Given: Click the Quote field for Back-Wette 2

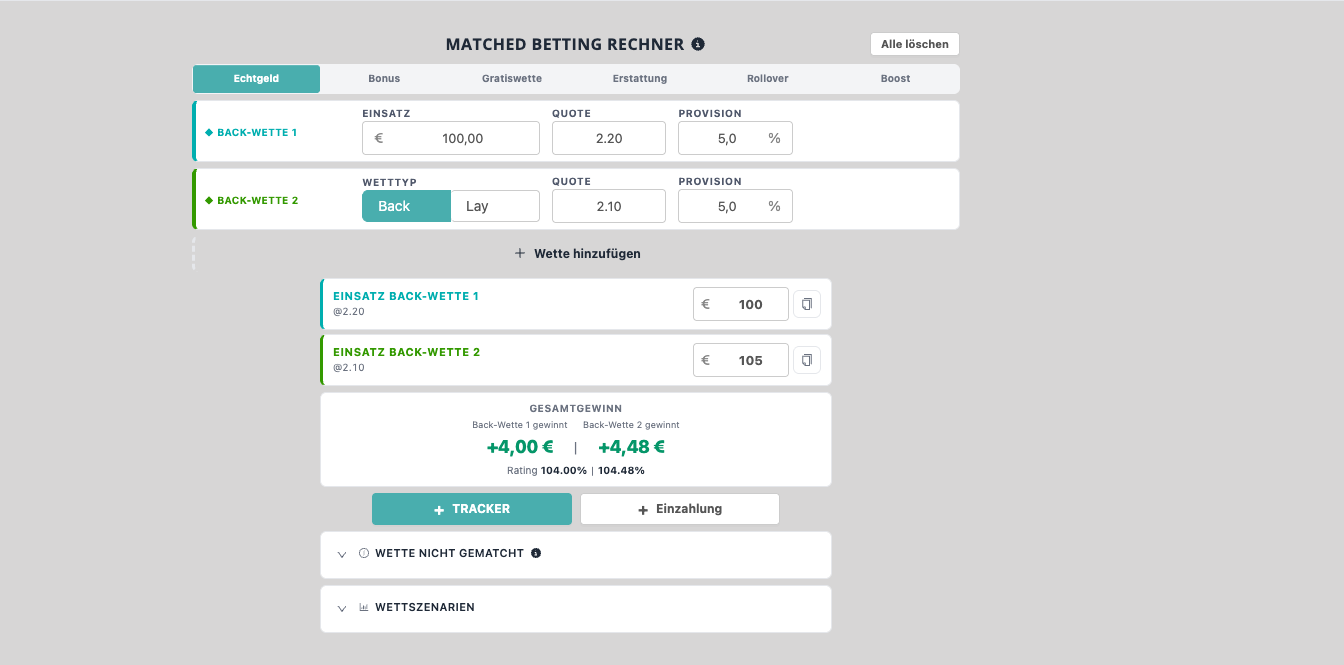Looking at the screenshot, I should pyautogui.click(x=609, y=206).
